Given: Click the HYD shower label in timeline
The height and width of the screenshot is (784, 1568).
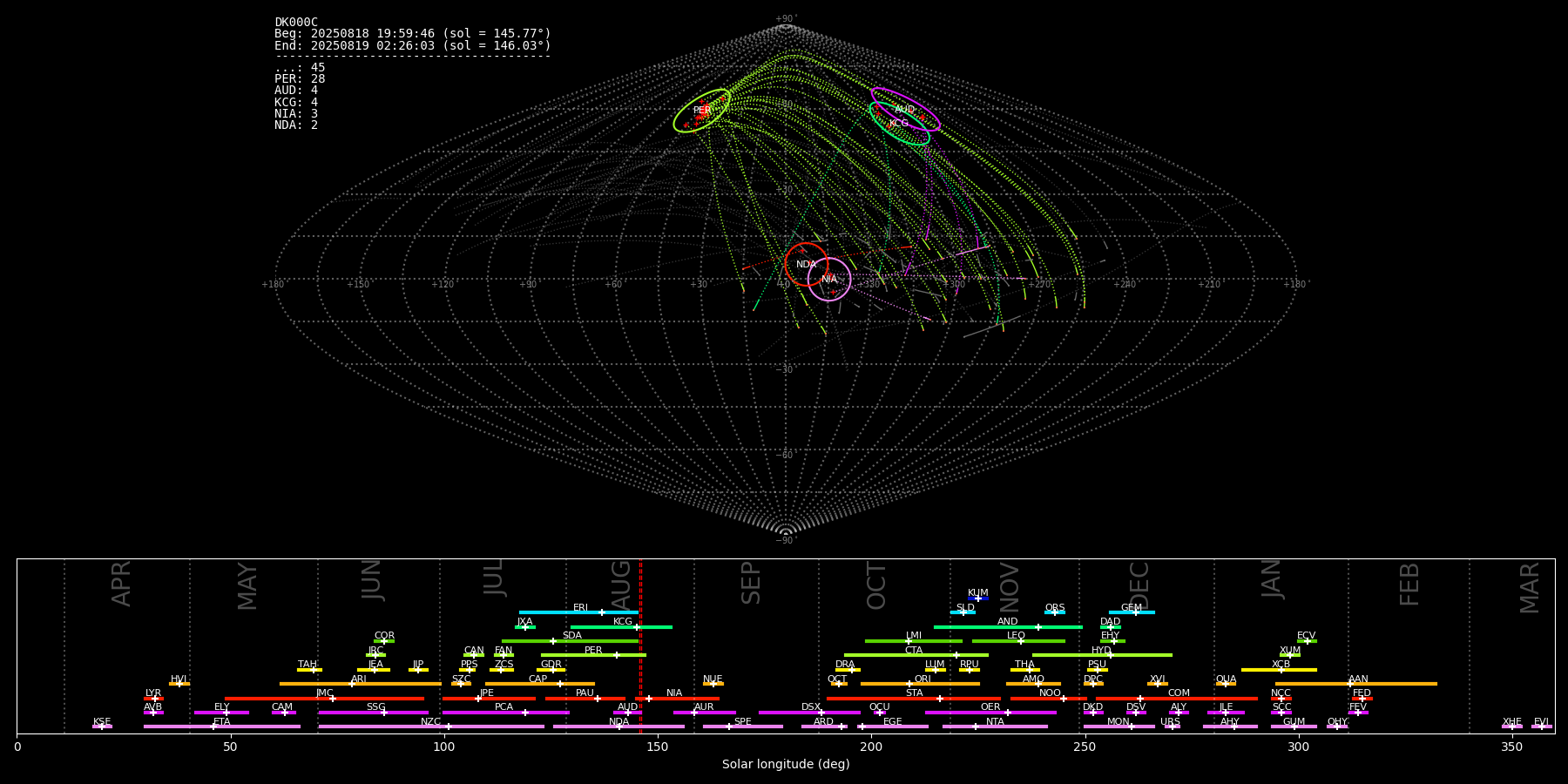Looking at the screenshot, I should tap(1102, 651).
